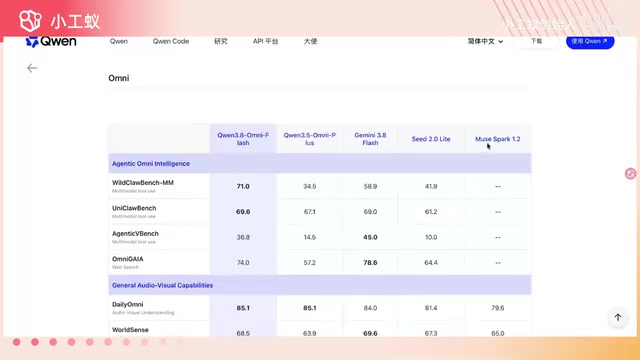Select the Qwen3.8-Omni-Flash column header
The width and height of the screenshot is (640, 360).
point(243,139)
